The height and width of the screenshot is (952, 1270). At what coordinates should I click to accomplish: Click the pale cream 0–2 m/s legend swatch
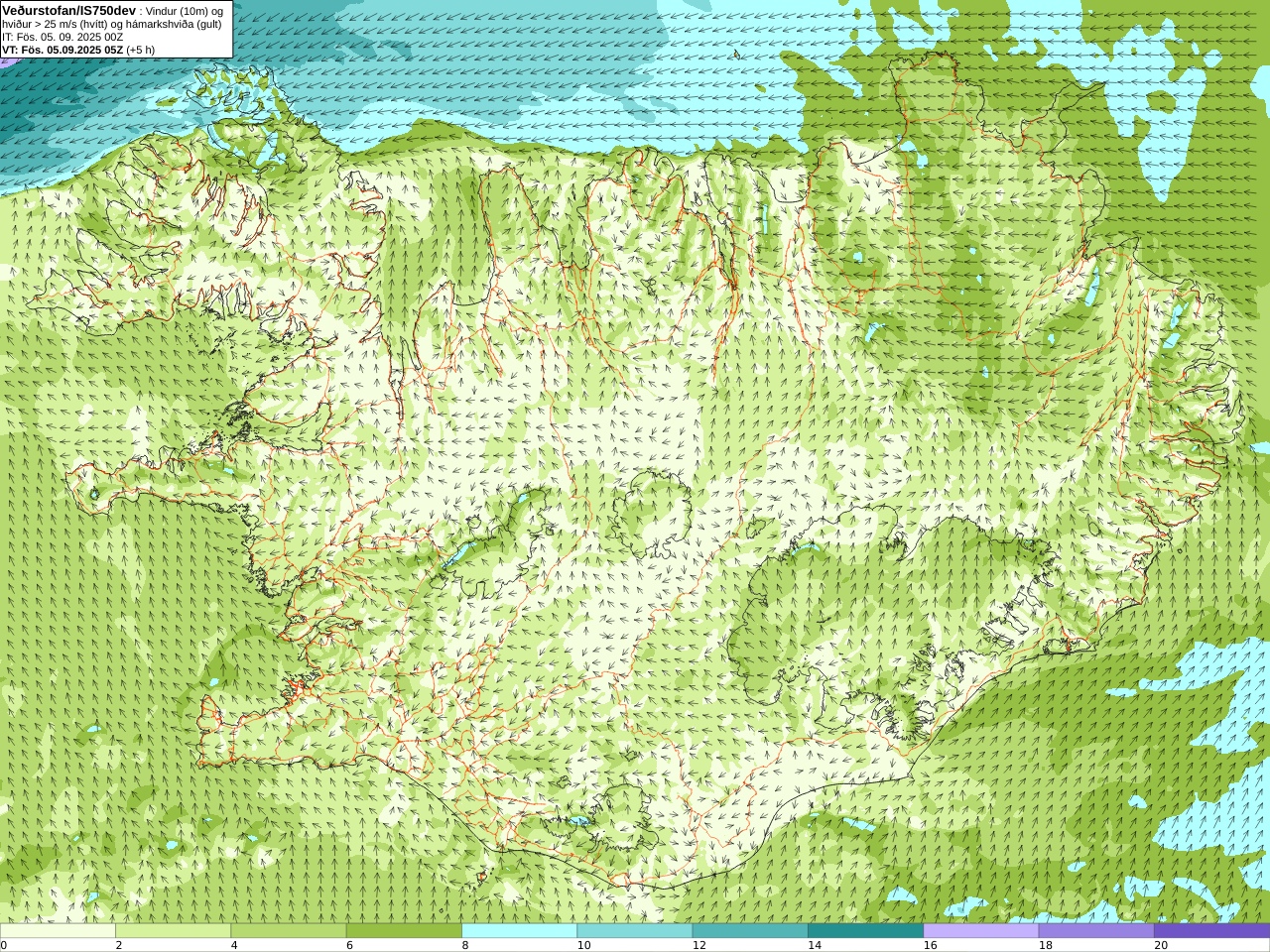(58, 930)
